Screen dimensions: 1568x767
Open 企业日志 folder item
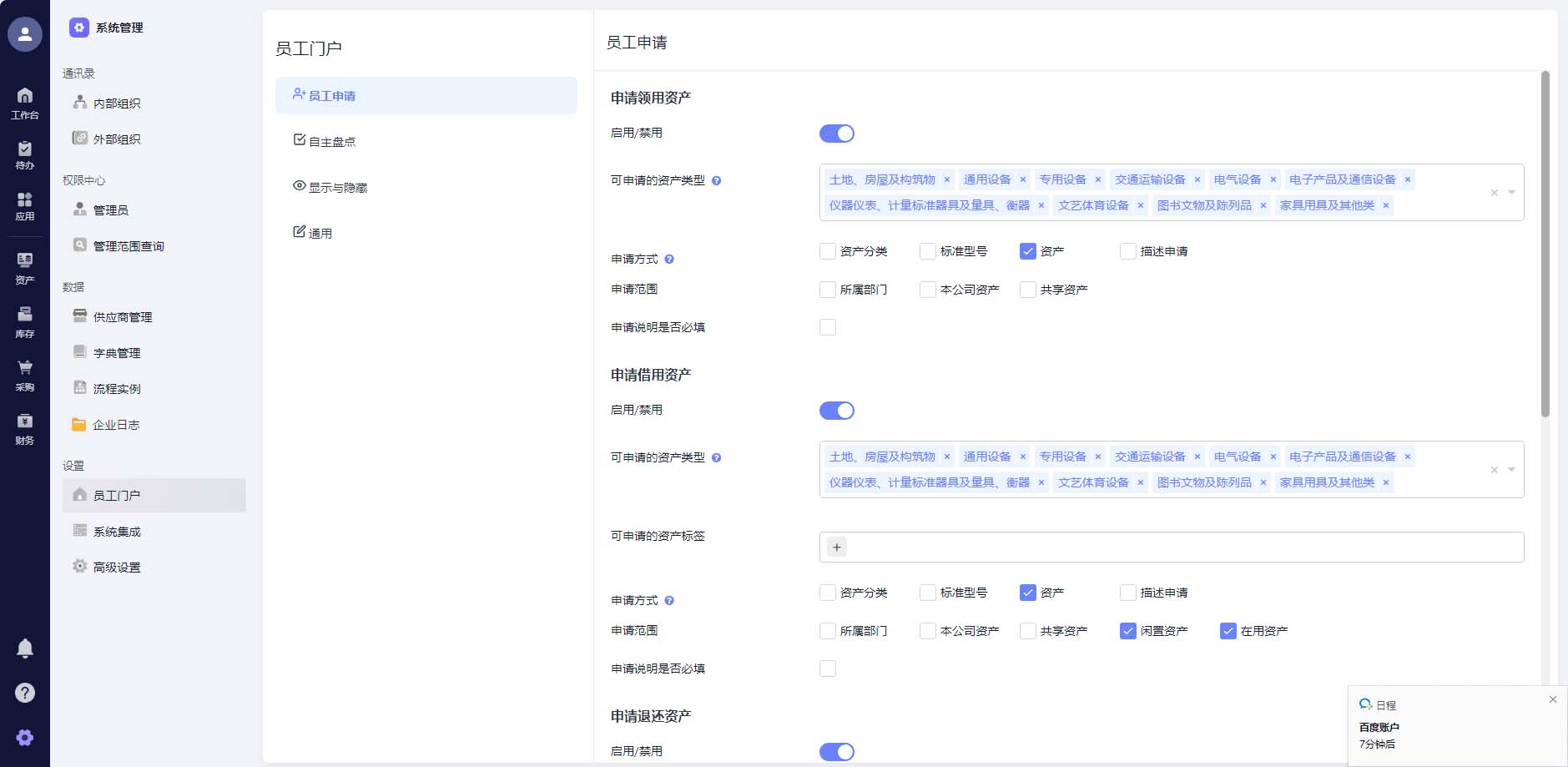[154, 425]
